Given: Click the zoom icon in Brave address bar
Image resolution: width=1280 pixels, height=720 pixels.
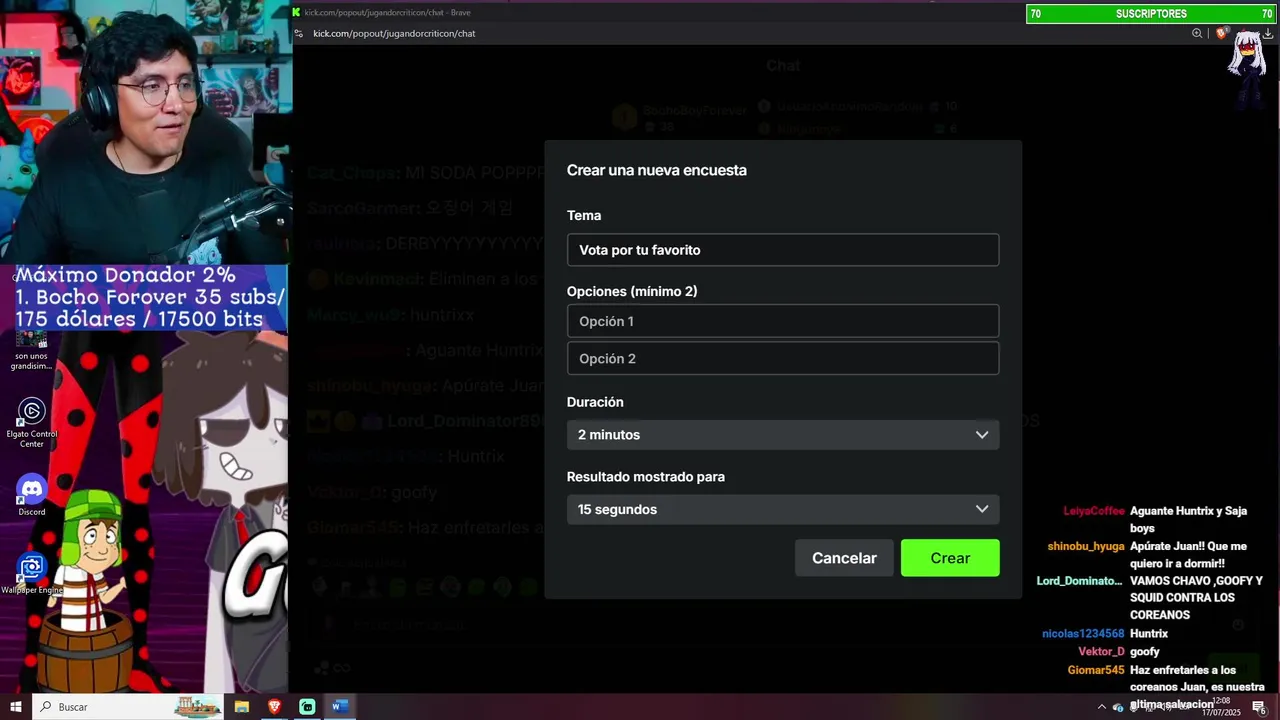Looking at the screenshot, I should click(1197, 33).
